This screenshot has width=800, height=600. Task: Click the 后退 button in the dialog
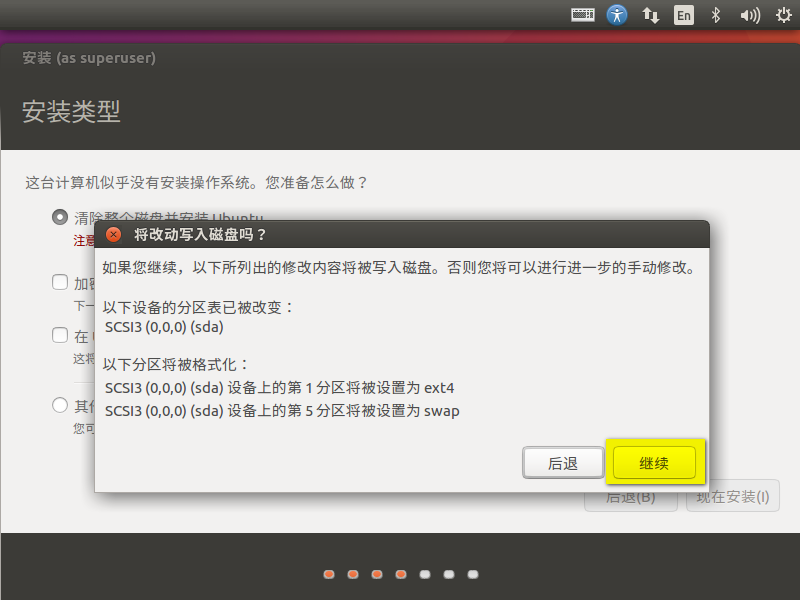pos(563,463)
